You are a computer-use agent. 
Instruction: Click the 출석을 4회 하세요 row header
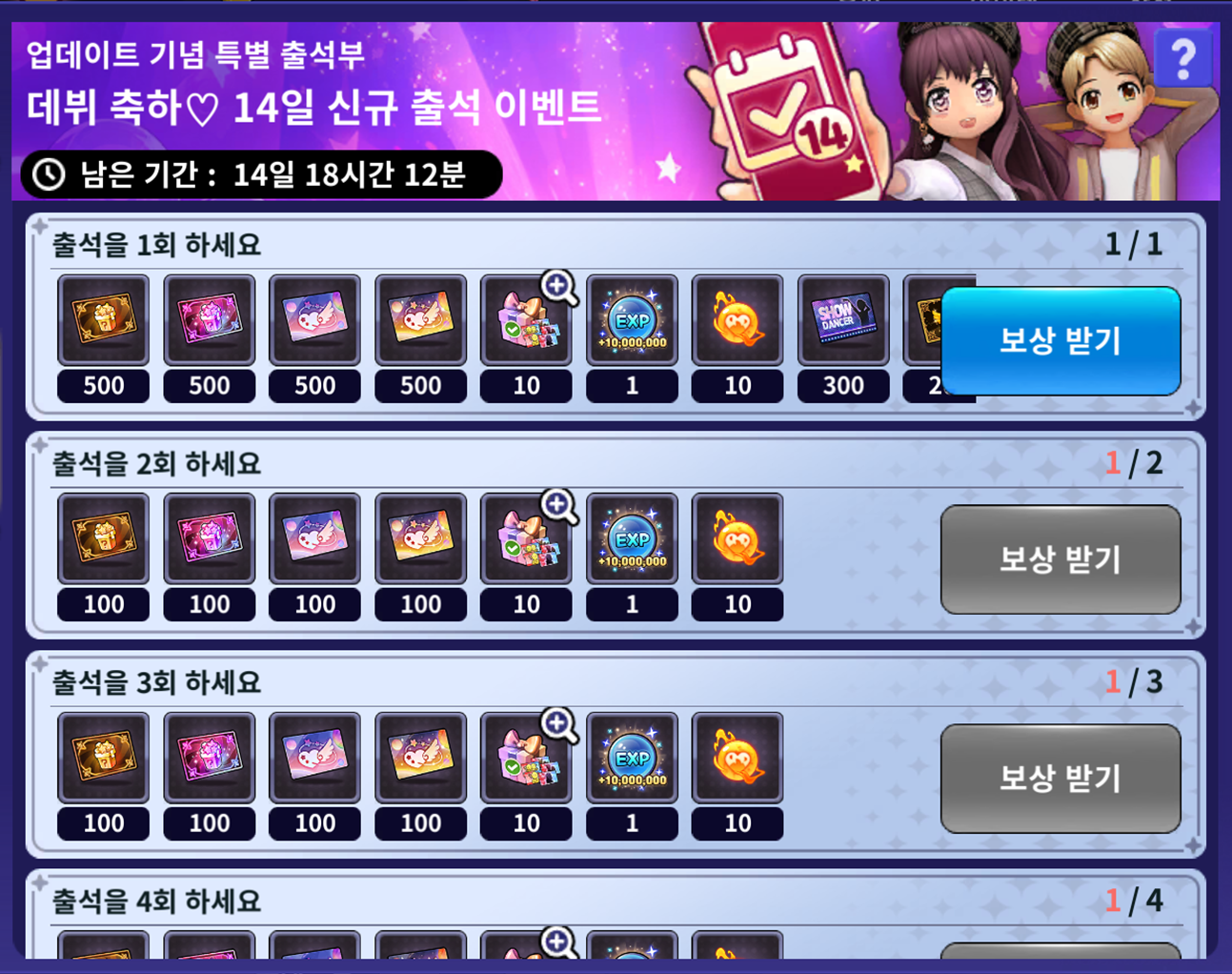point(156,901)
